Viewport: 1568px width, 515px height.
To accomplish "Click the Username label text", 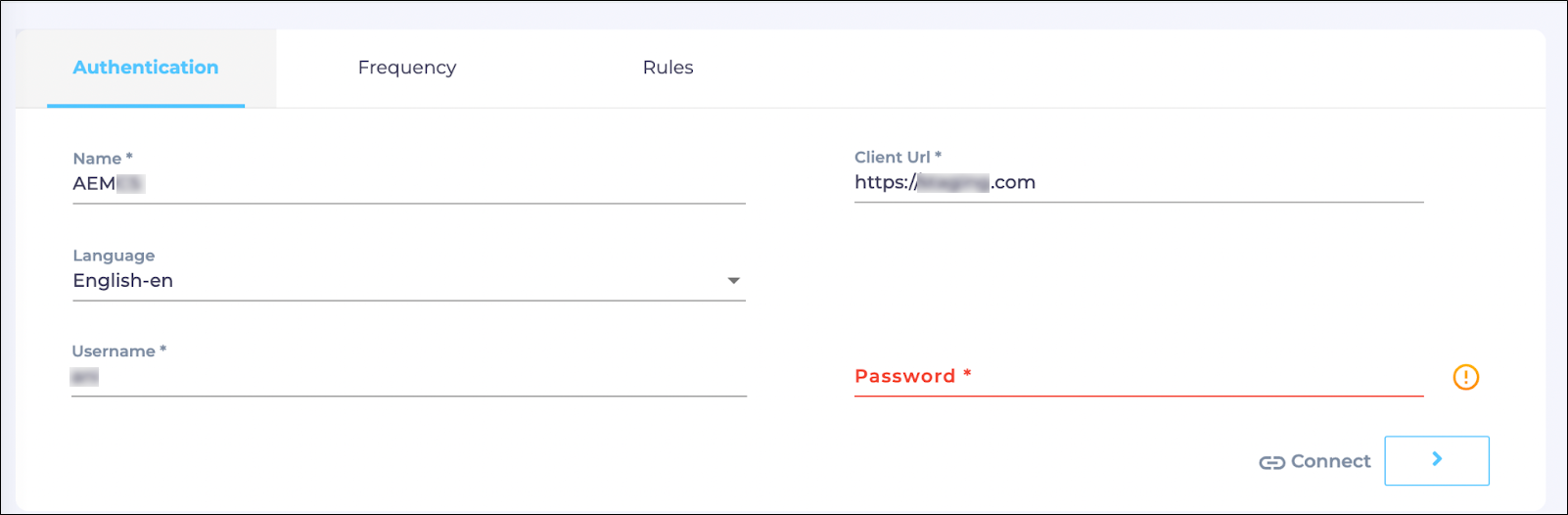I will coord(114,351).
